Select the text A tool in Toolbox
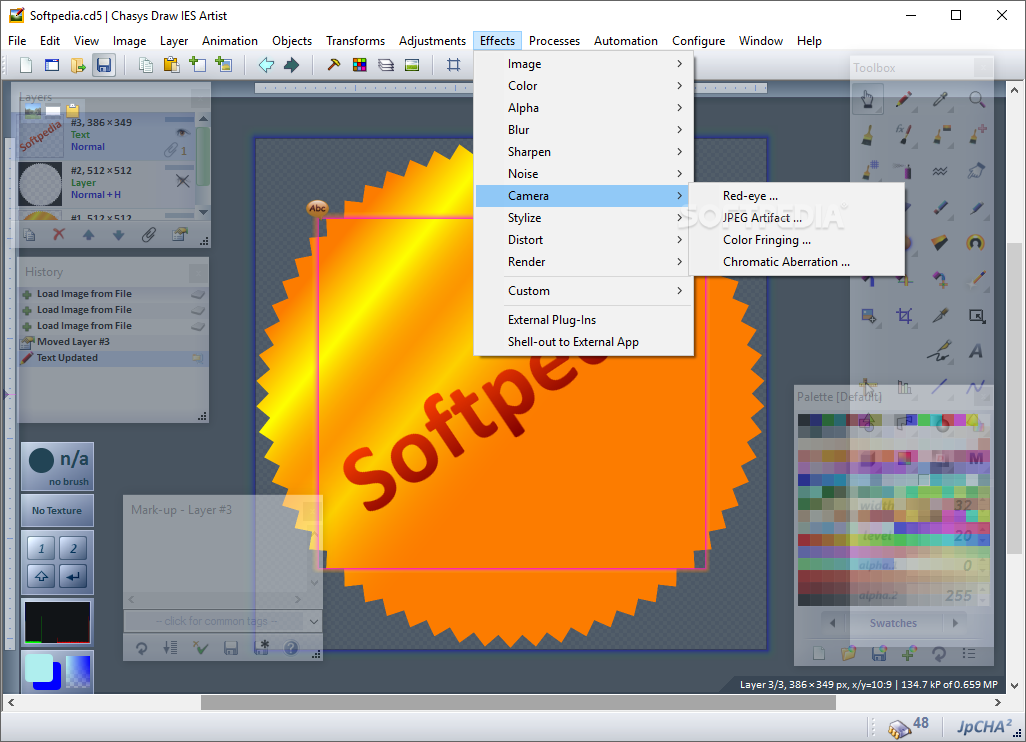Screen dimensions: 1026x742 click(976, 351)
